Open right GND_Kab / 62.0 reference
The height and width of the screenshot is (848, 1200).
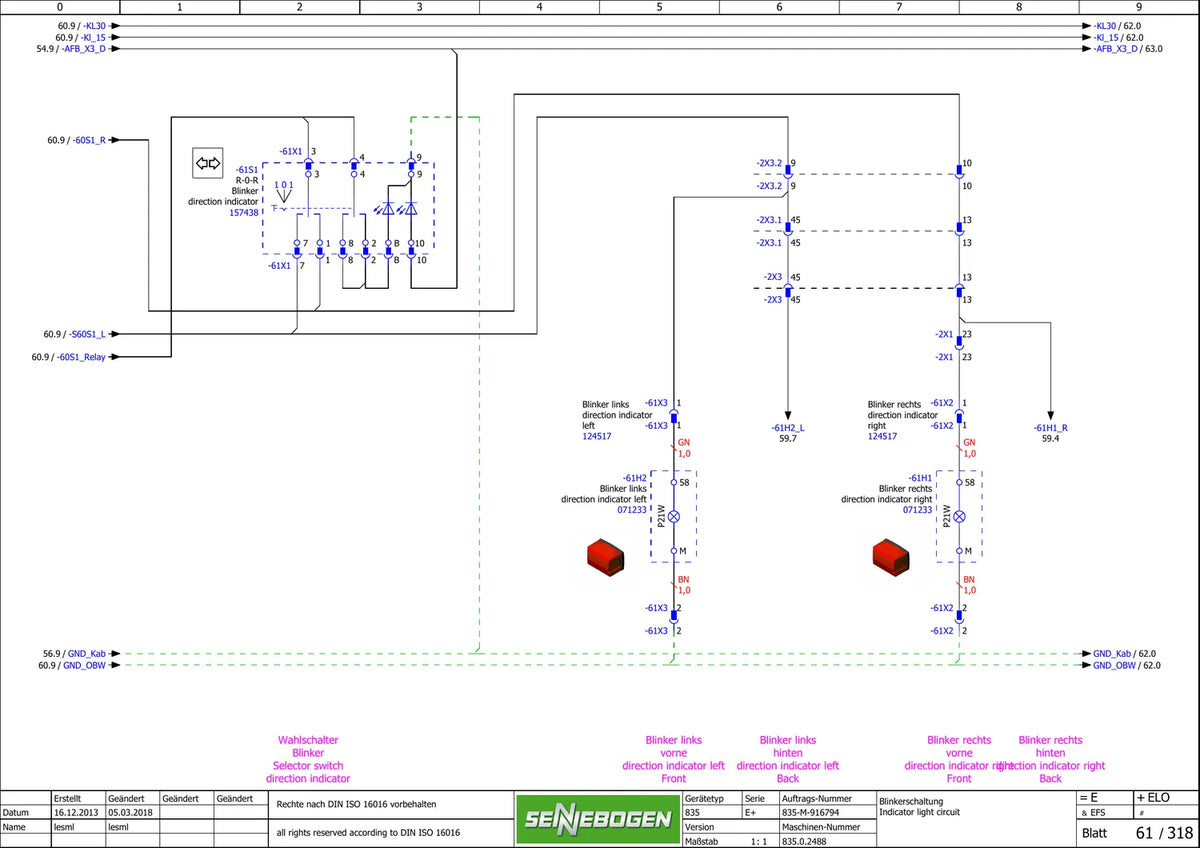click(x=1124, y=653)
